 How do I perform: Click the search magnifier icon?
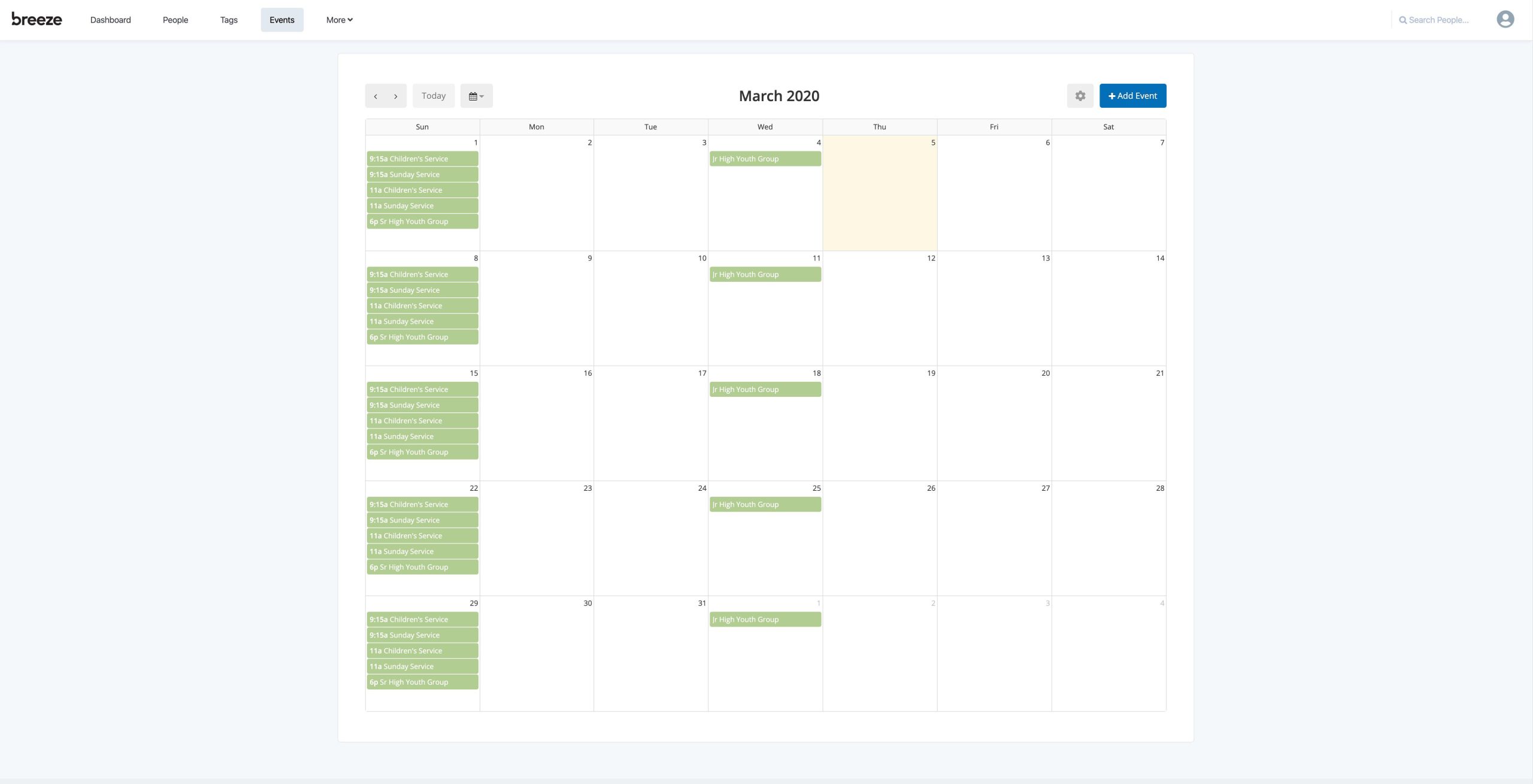click(x=1402, y=20)
